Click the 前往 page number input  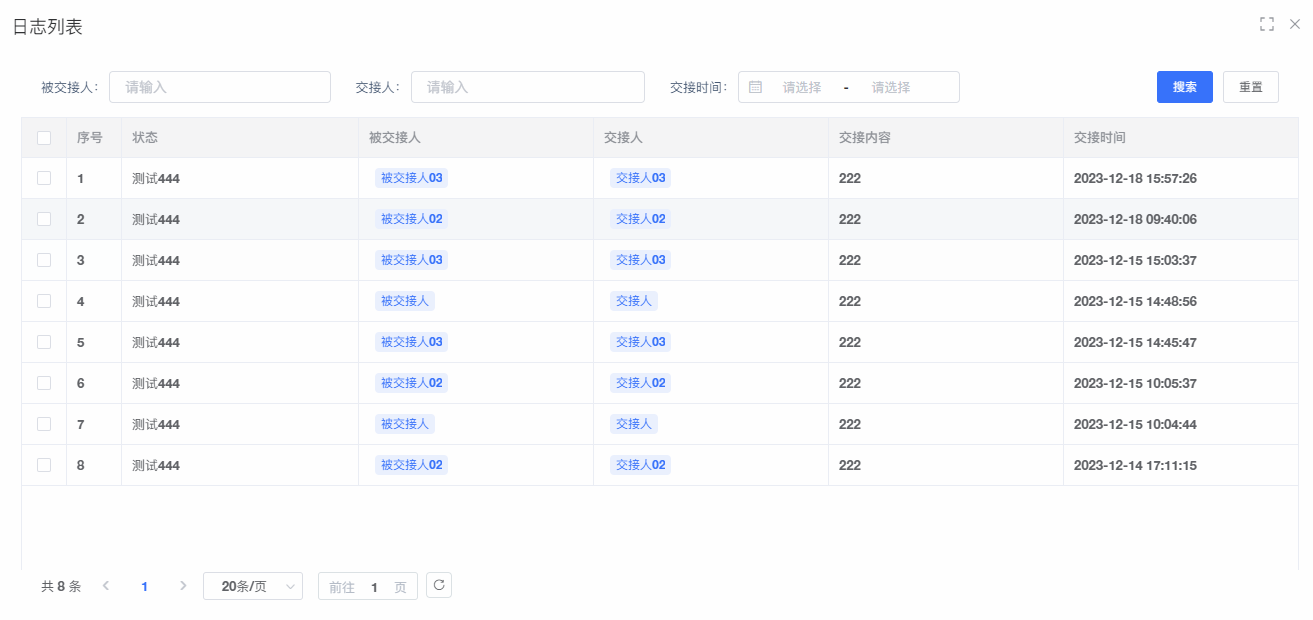(x=374, y=587)
